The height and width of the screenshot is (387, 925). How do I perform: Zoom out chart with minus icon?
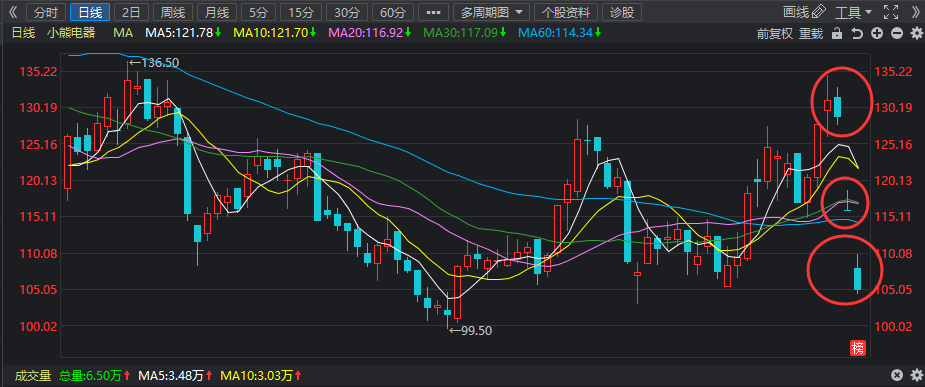pyautogui.click(x=897, y=34)
